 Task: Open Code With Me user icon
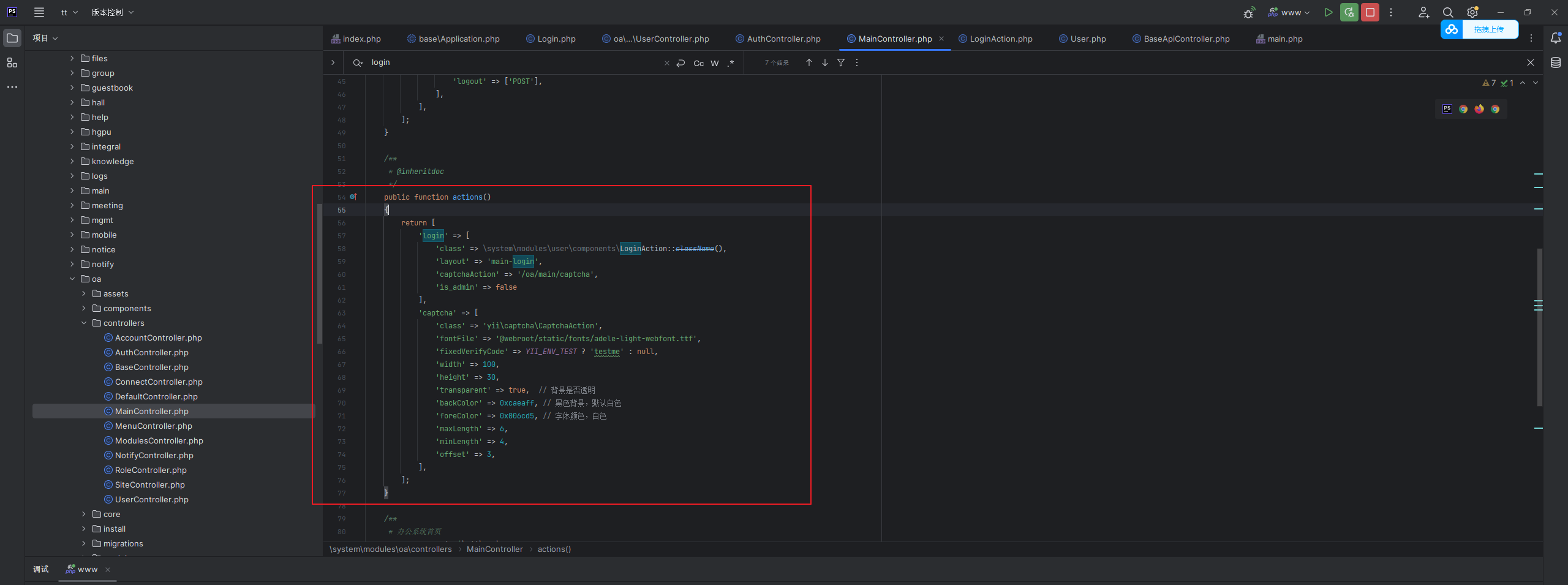click(1423, 12)
